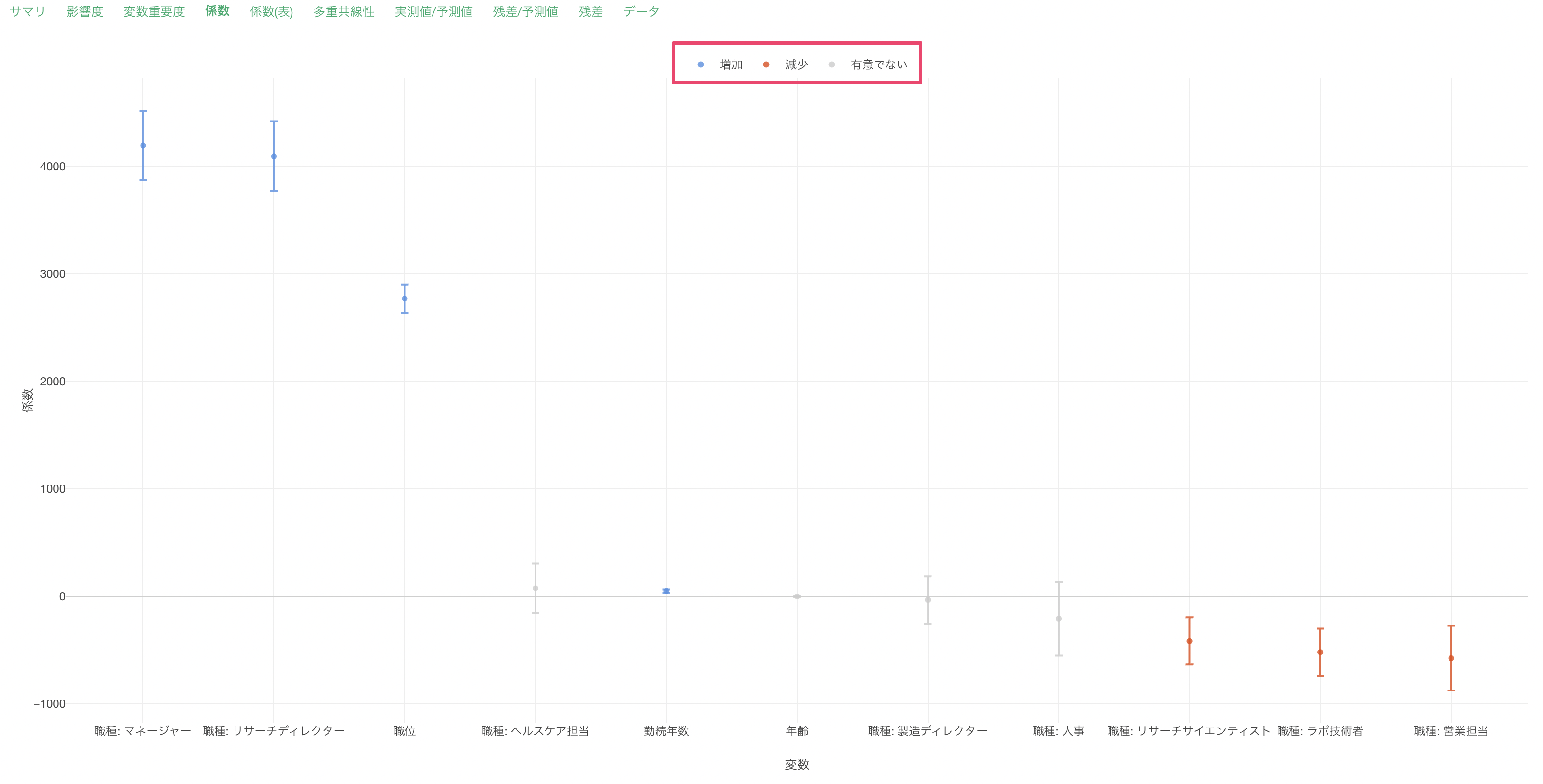
Task: Select the 係数 tab
Action: 217,11
